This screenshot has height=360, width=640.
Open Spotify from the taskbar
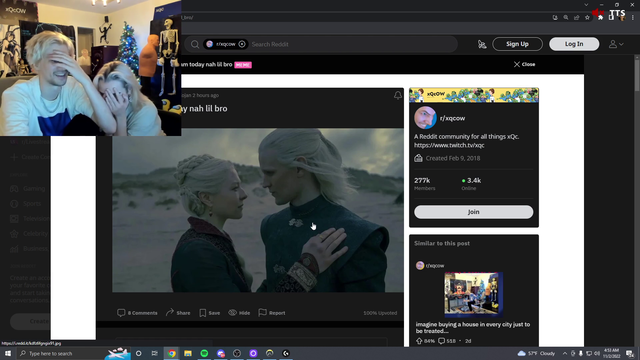tap(204, 353)
